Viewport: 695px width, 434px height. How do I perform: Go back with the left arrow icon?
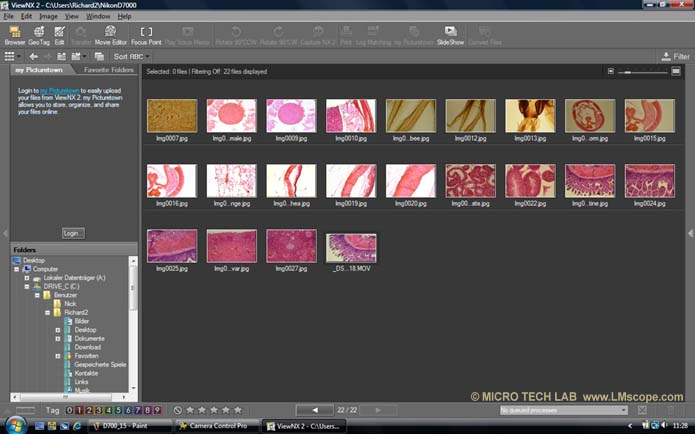33,56
